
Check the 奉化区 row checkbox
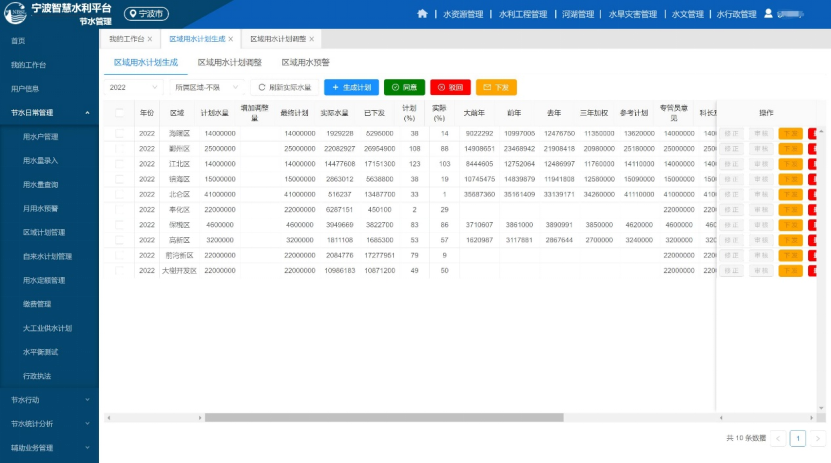point(119,210)
